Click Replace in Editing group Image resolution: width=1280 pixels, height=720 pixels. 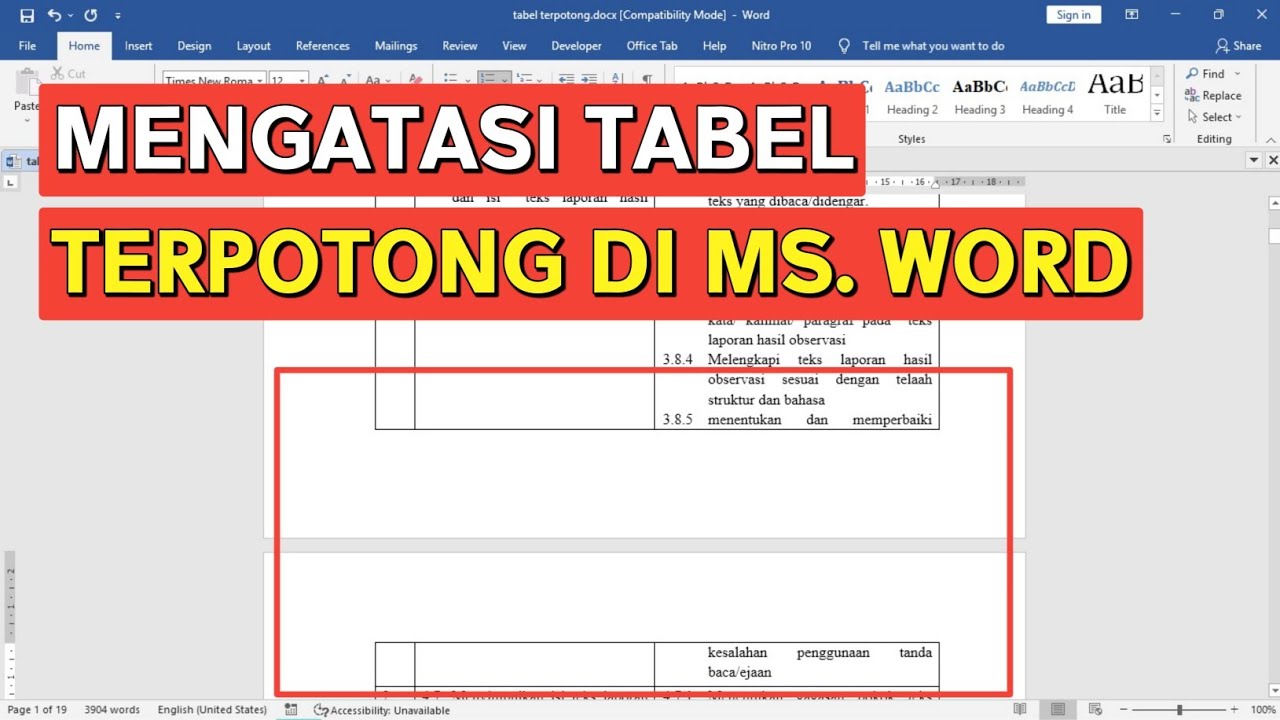[x=1212, y=96]
